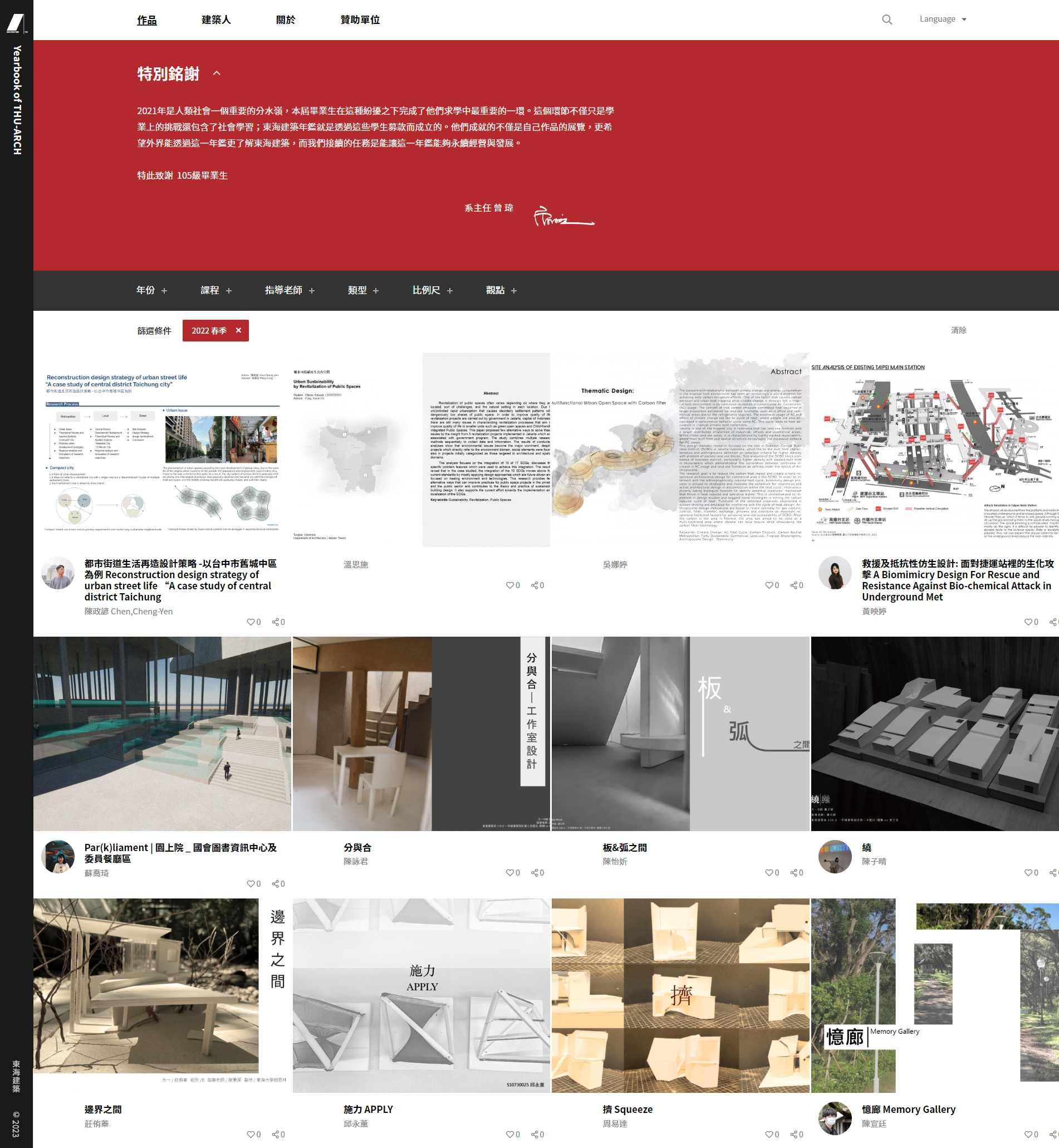This screenshot has width=1059, height=1148.
Task: Expand the 指導老師 filter
Action: [290, 291]
